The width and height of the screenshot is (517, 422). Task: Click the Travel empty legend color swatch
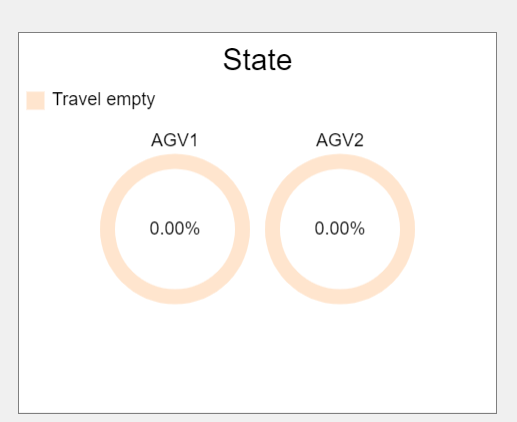click(x=35, y=100)
